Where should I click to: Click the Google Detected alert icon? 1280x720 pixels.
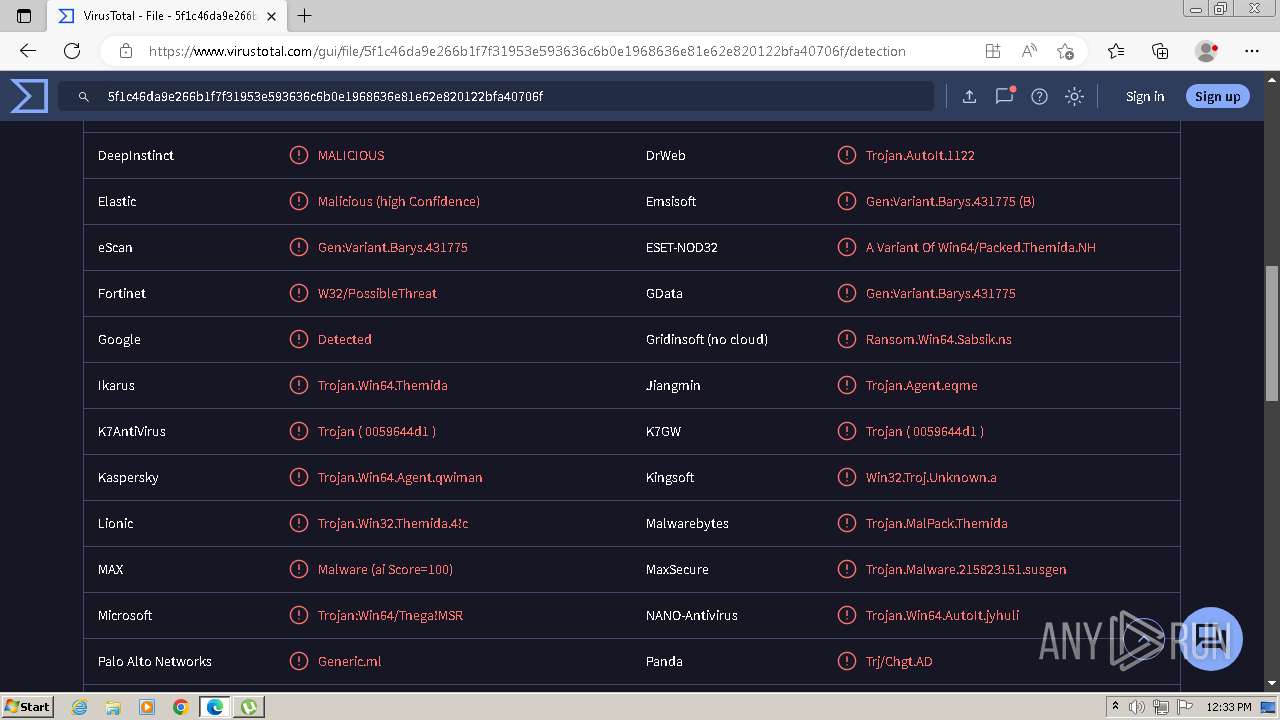[x=298, y=339]
